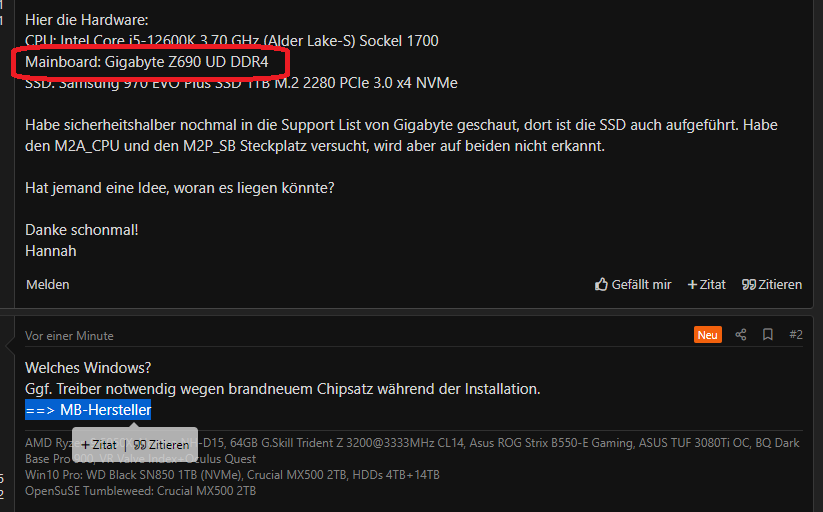Click Gefällt mir to like Hannah's post
Image resolution: width=823 pixels, height=512 pixels.
(633, 285)
